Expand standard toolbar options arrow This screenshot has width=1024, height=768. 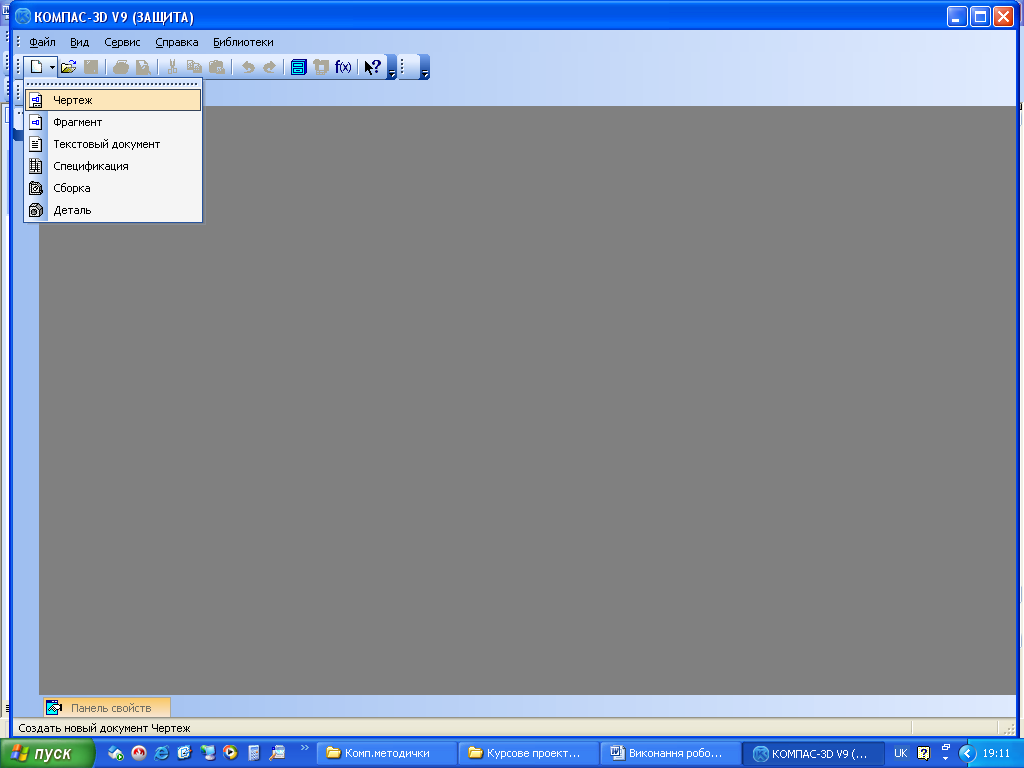pos(392,67)
